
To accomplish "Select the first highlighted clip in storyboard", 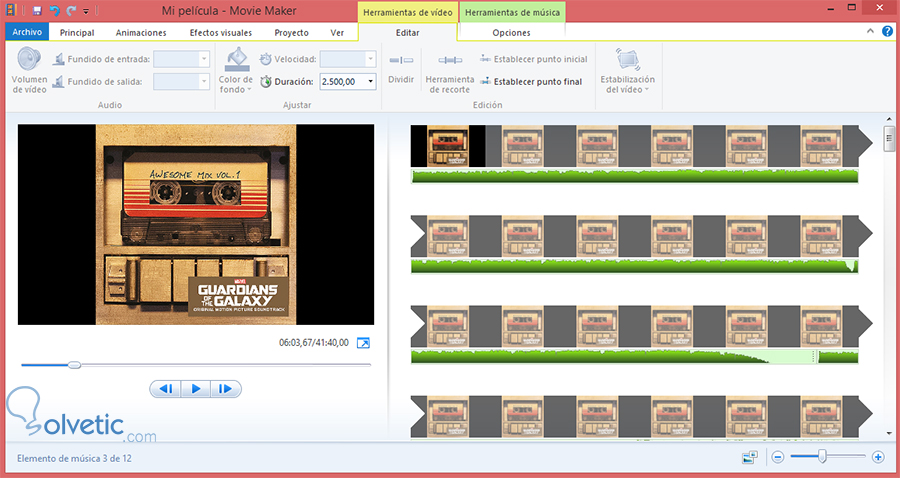I will coord(448,146).
